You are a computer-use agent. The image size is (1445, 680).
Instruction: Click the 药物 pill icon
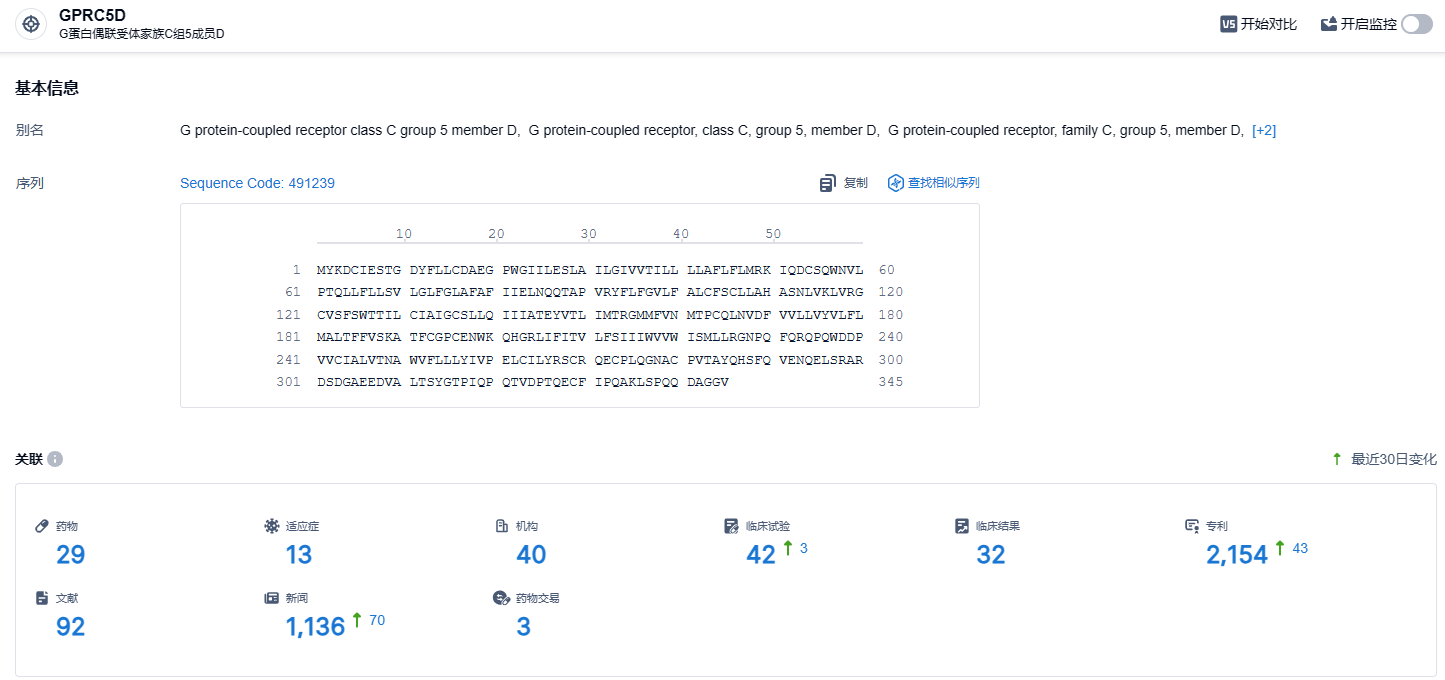[x=42, y=526]
